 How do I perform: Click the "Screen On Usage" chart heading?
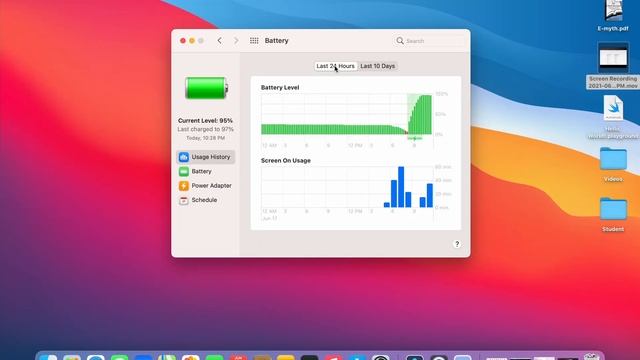[286, 160]
